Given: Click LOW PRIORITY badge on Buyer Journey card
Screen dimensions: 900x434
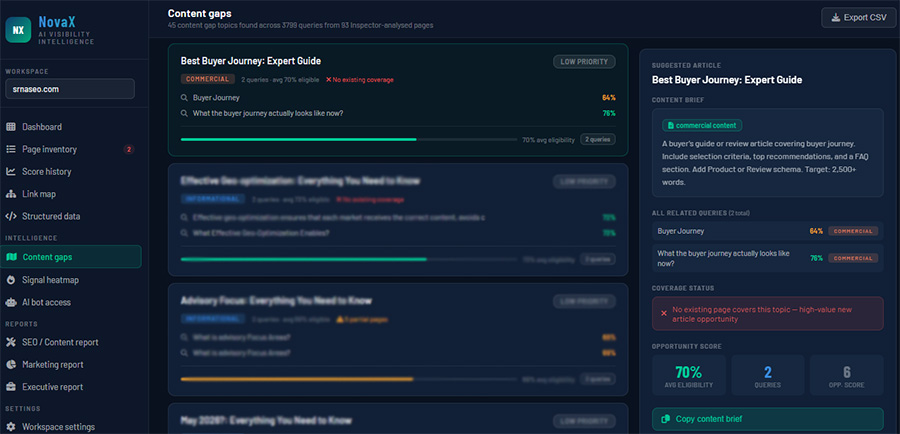Looking at the screenshot, I should [x=584, y=61].
